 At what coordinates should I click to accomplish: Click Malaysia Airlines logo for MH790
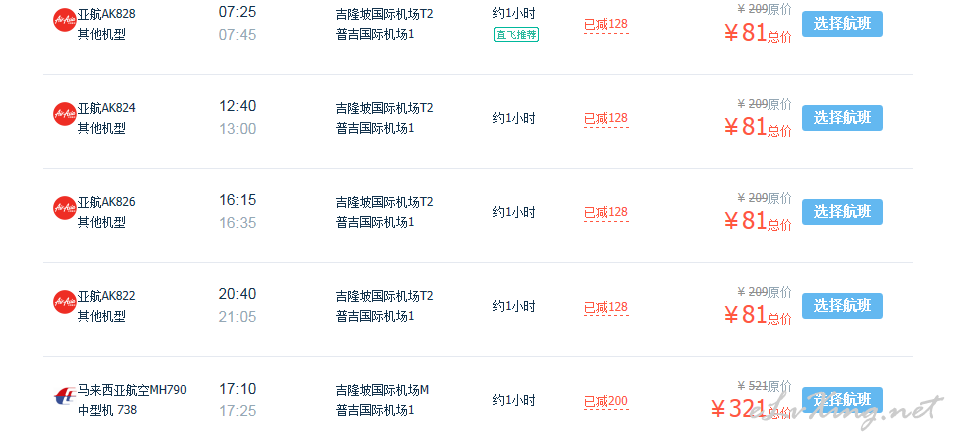64,397
